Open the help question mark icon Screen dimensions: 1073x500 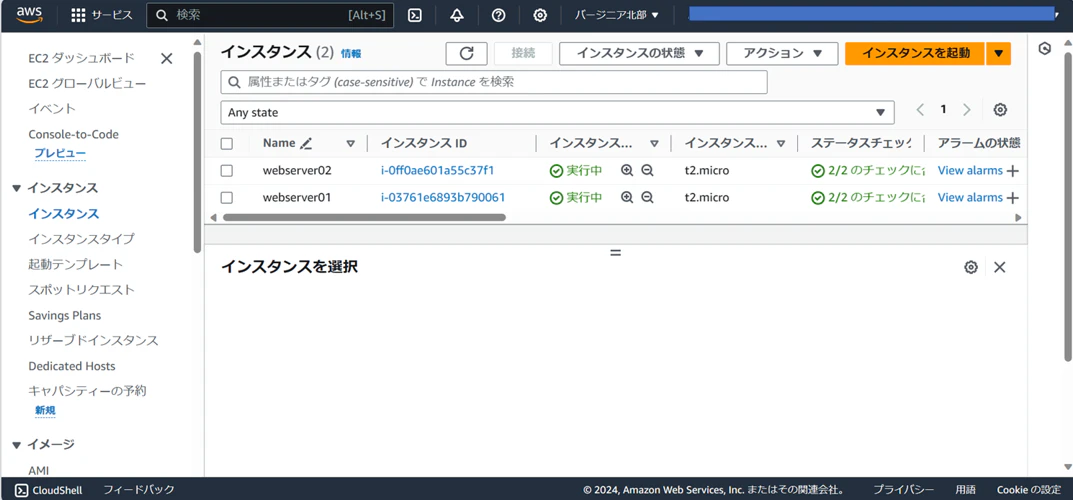499,15
